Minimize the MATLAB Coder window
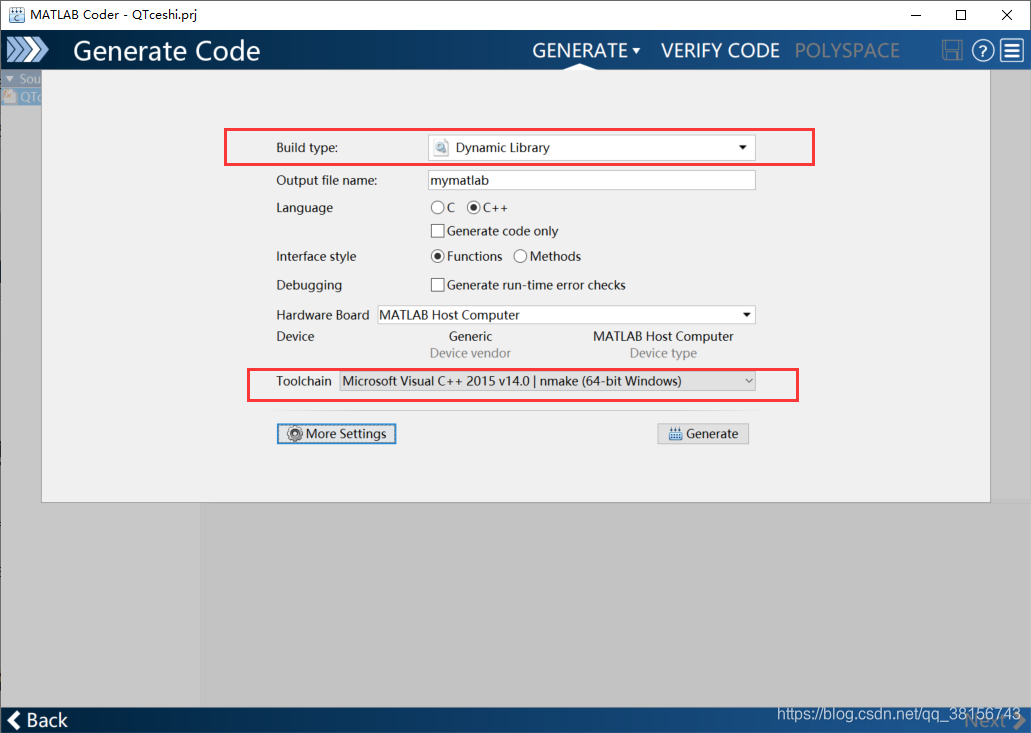Viewport: 1031px width, 733px height. tap(915, 15)
